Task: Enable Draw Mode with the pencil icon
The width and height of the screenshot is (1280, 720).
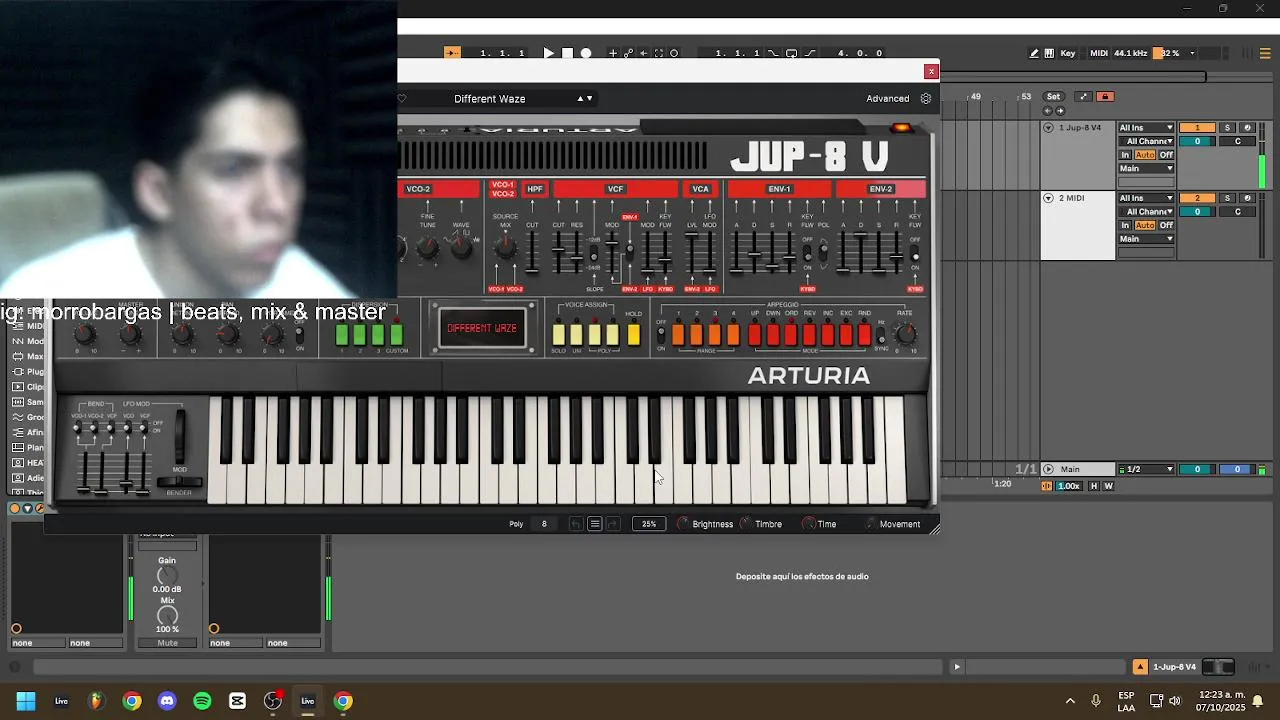Action: tap(1034, 53)
